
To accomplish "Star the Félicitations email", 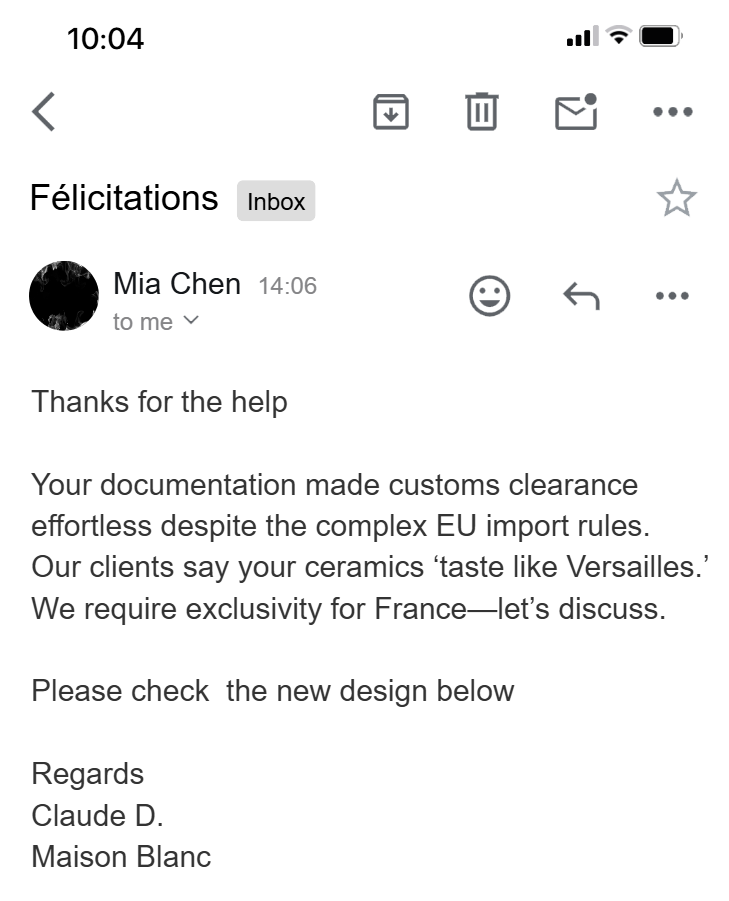I will click(677, 198).
